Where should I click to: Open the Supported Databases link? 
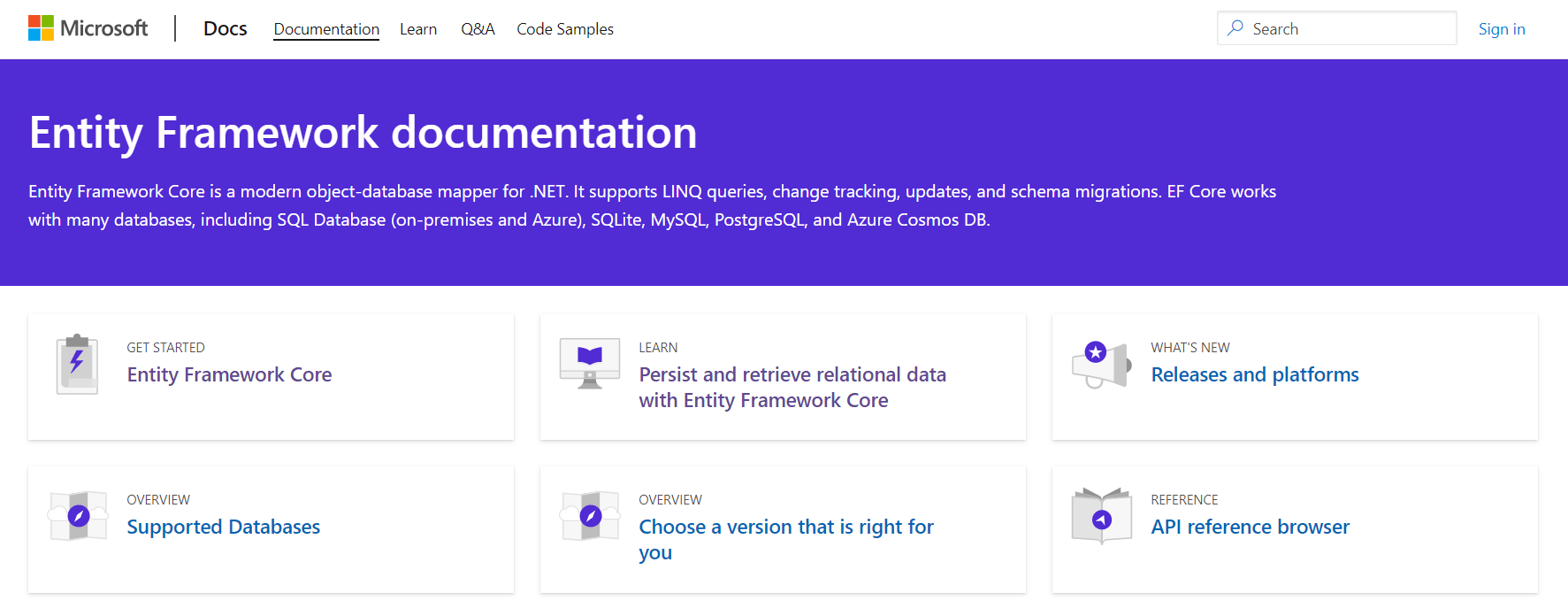pyautogui.click(x=223, y=527)
